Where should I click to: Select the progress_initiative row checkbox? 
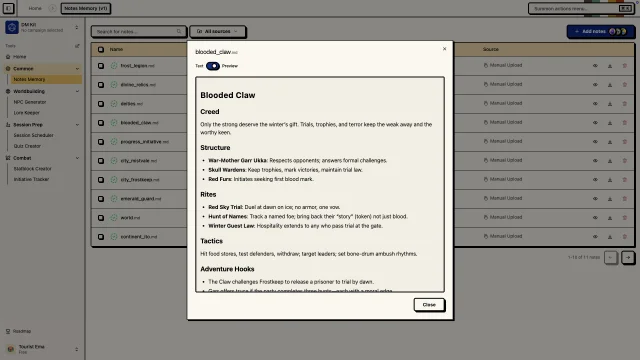pos(101,142)
